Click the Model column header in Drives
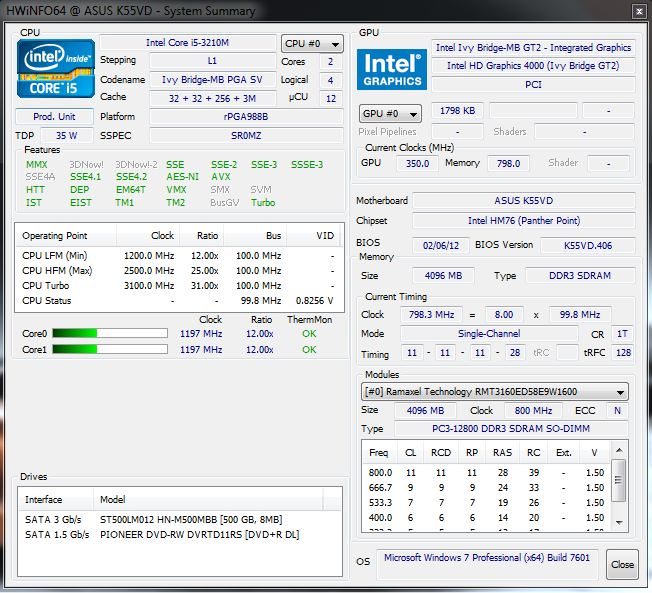This screenshot has height=593, width=652. click(x=208, y=499)
